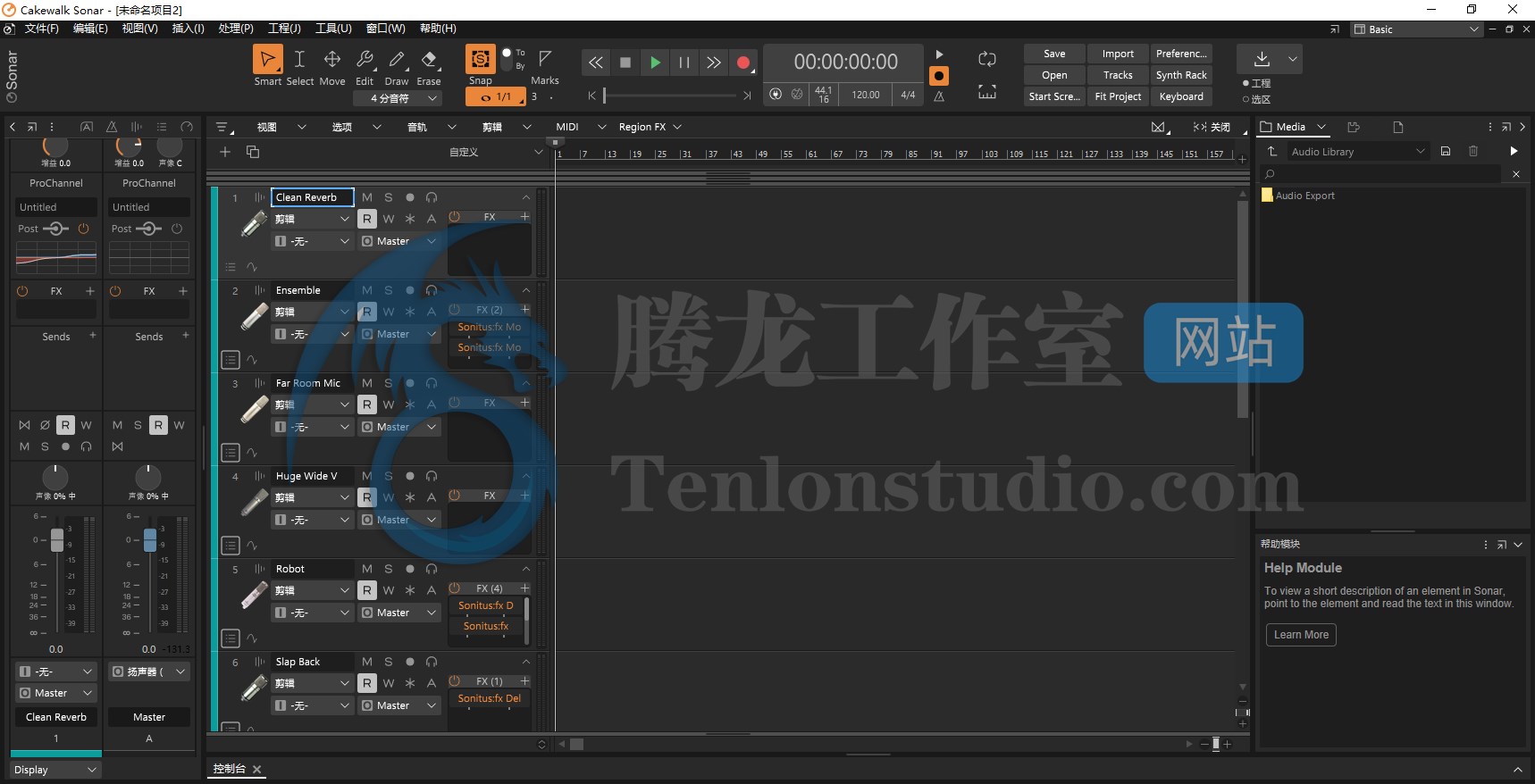Select the 选区 radio option
The width and height of the screenshot is (1535, 784).
1255,99
